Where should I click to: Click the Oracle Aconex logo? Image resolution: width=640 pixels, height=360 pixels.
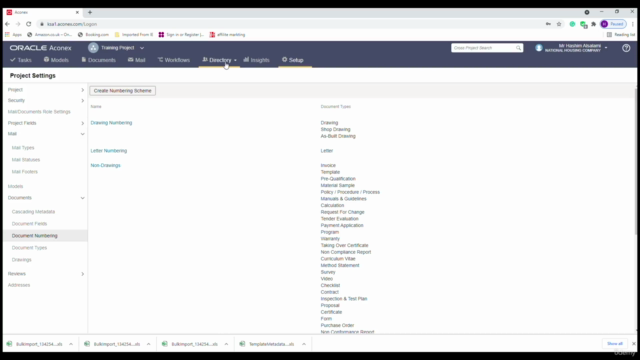coord(40,48)
